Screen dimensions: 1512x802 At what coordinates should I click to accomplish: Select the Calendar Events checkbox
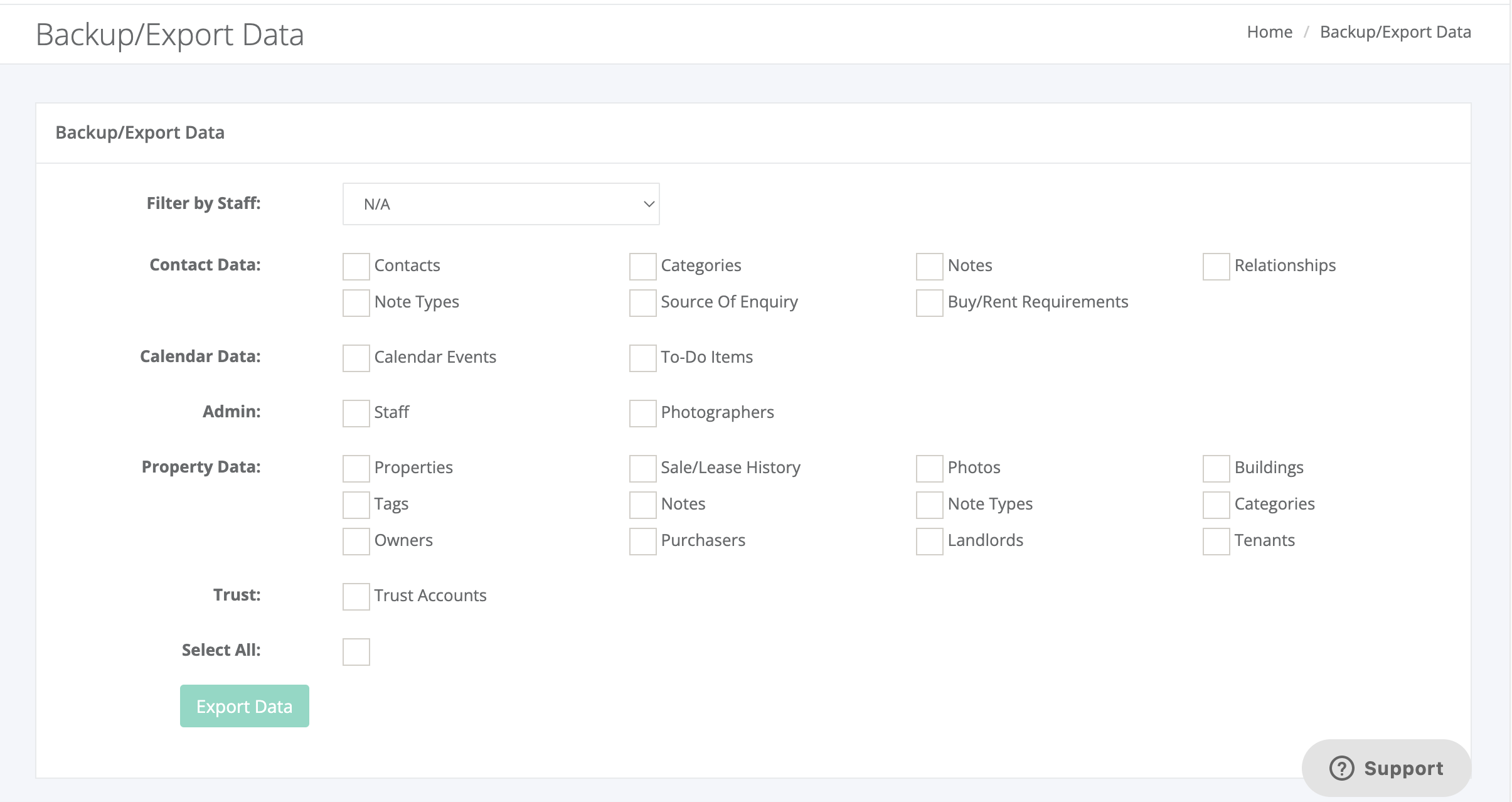click(356, 357)
